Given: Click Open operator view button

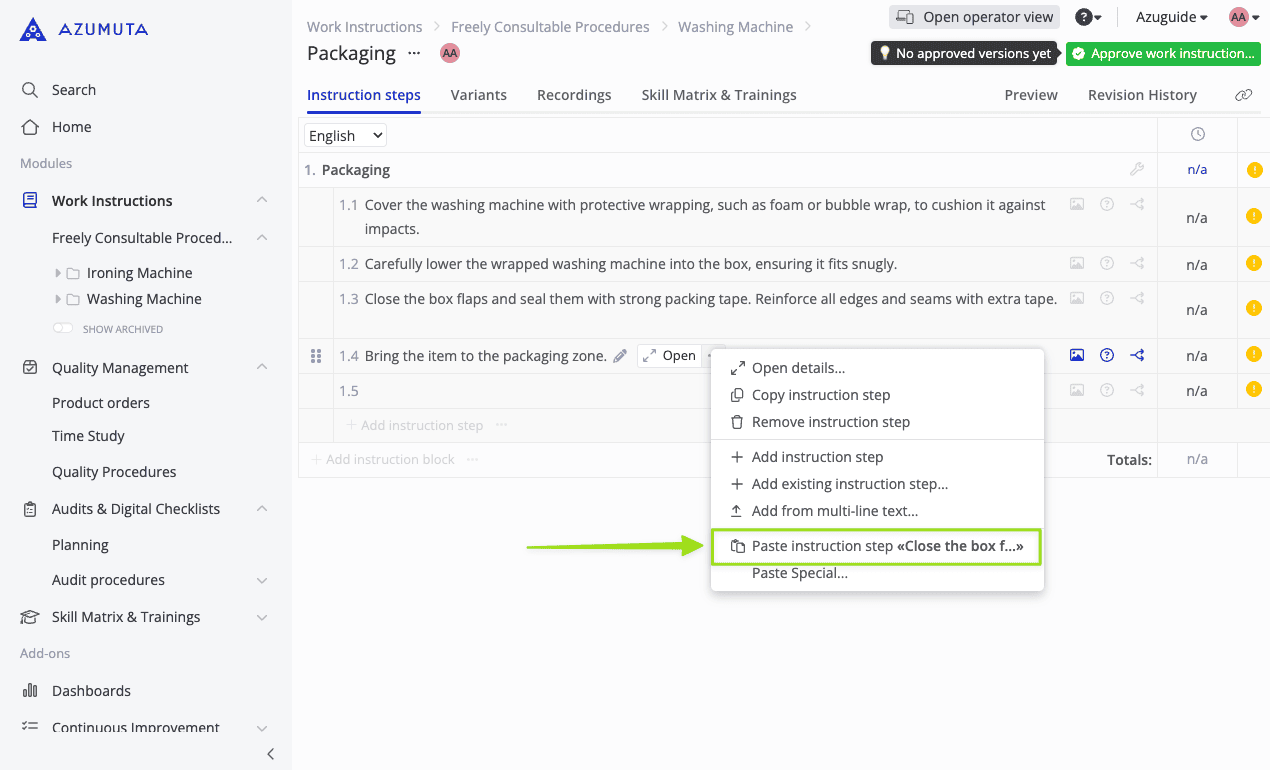Looking at the screenshot, I should (974, 17).
